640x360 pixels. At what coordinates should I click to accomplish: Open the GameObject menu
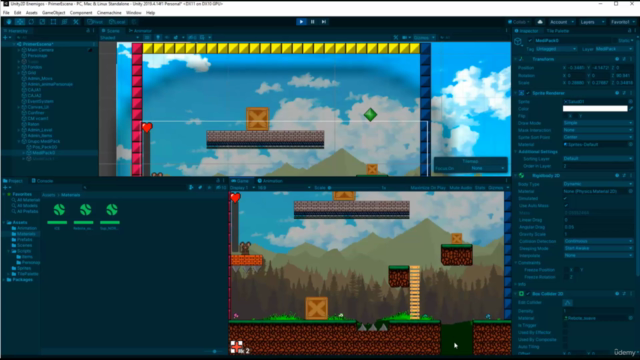coord(53,13)
